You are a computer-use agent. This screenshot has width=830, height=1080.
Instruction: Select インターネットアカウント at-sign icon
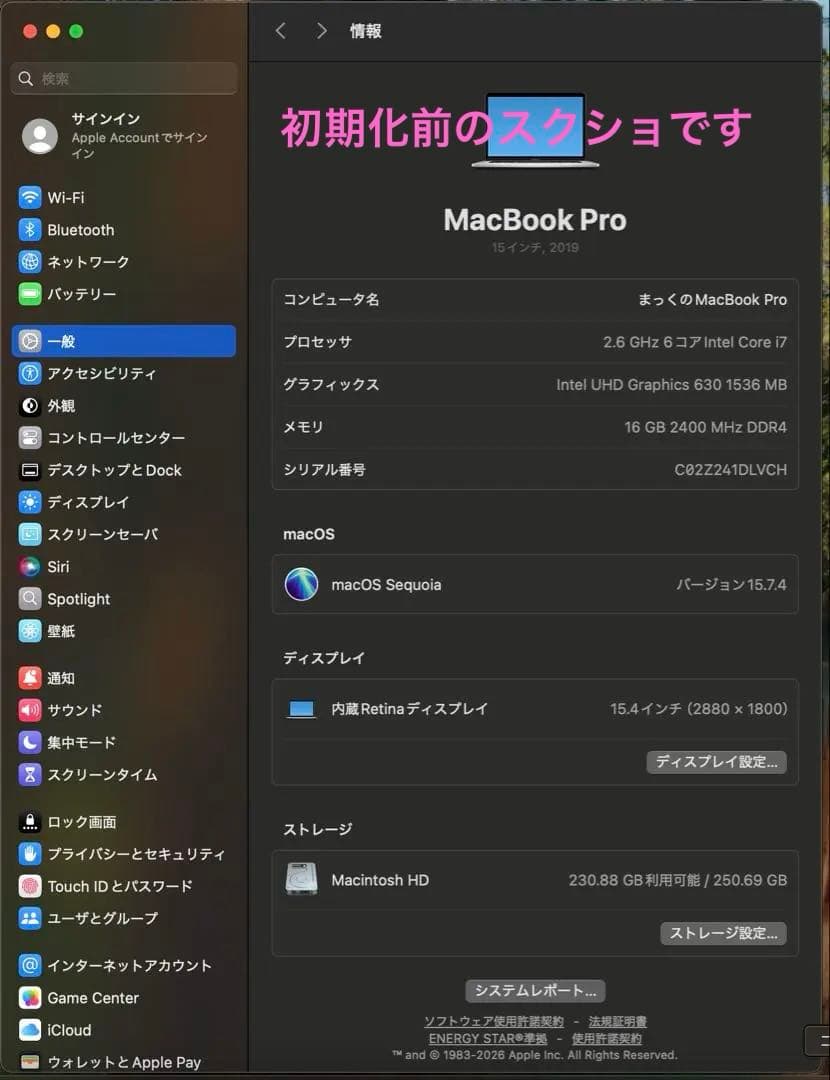point(30,965)
